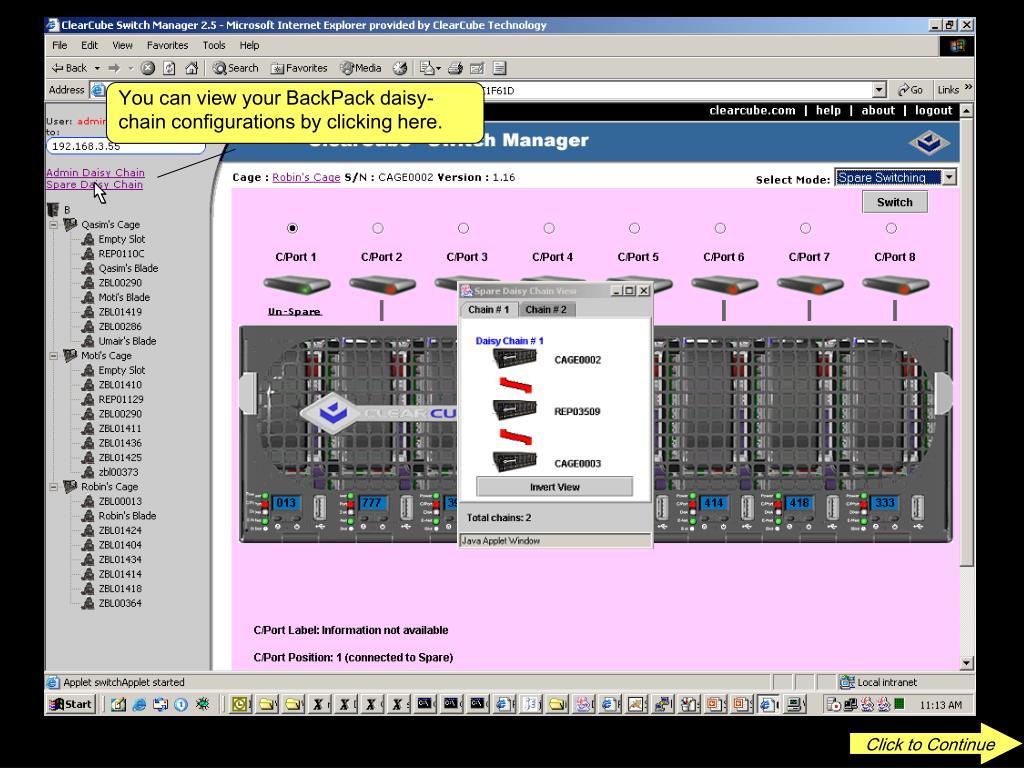
Task: Open the Favorites pane toolbar button
Action: [299, 68]
